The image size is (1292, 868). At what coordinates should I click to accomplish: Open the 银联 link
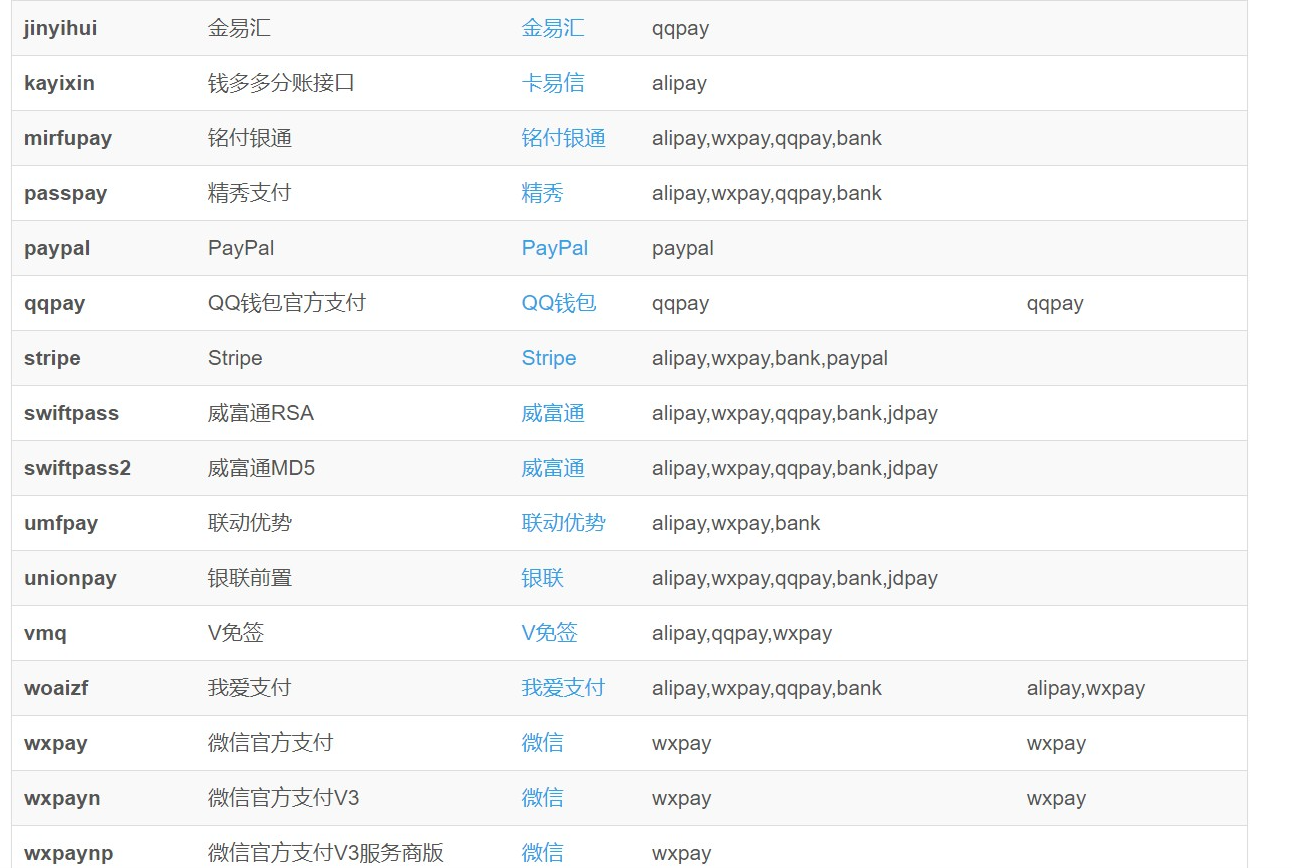tap(543, 578)
